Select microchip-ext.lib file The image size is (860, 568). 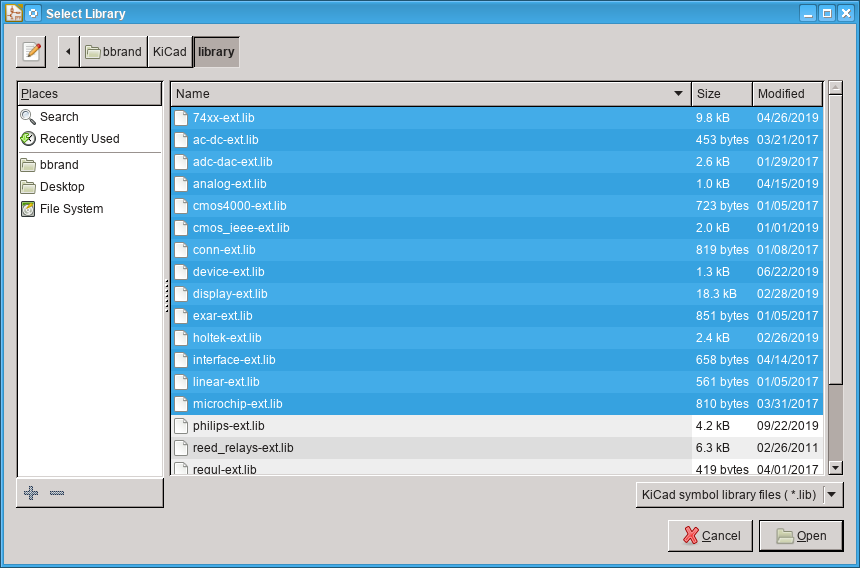coord(497,404)
